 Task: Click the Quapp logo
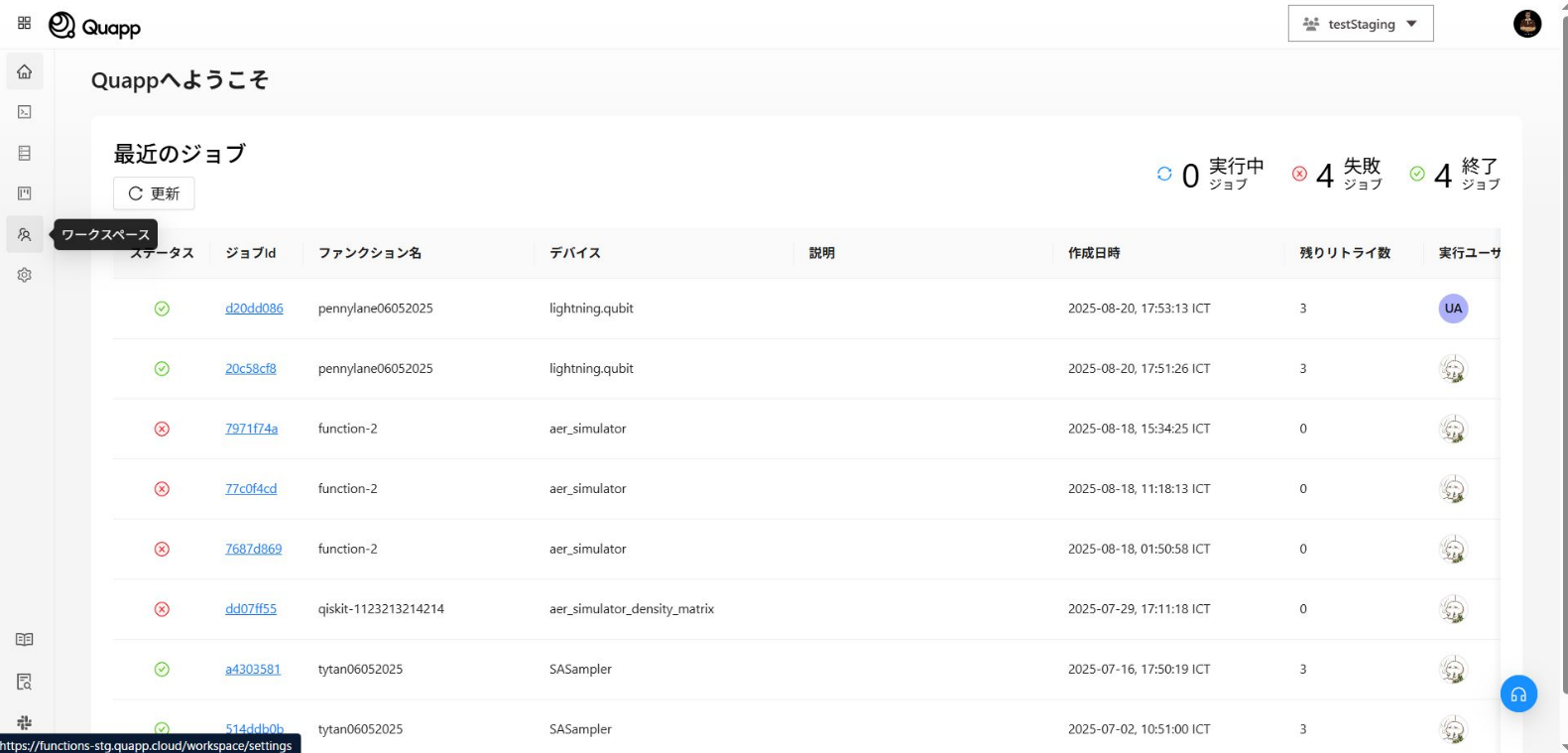coord(95,26)
